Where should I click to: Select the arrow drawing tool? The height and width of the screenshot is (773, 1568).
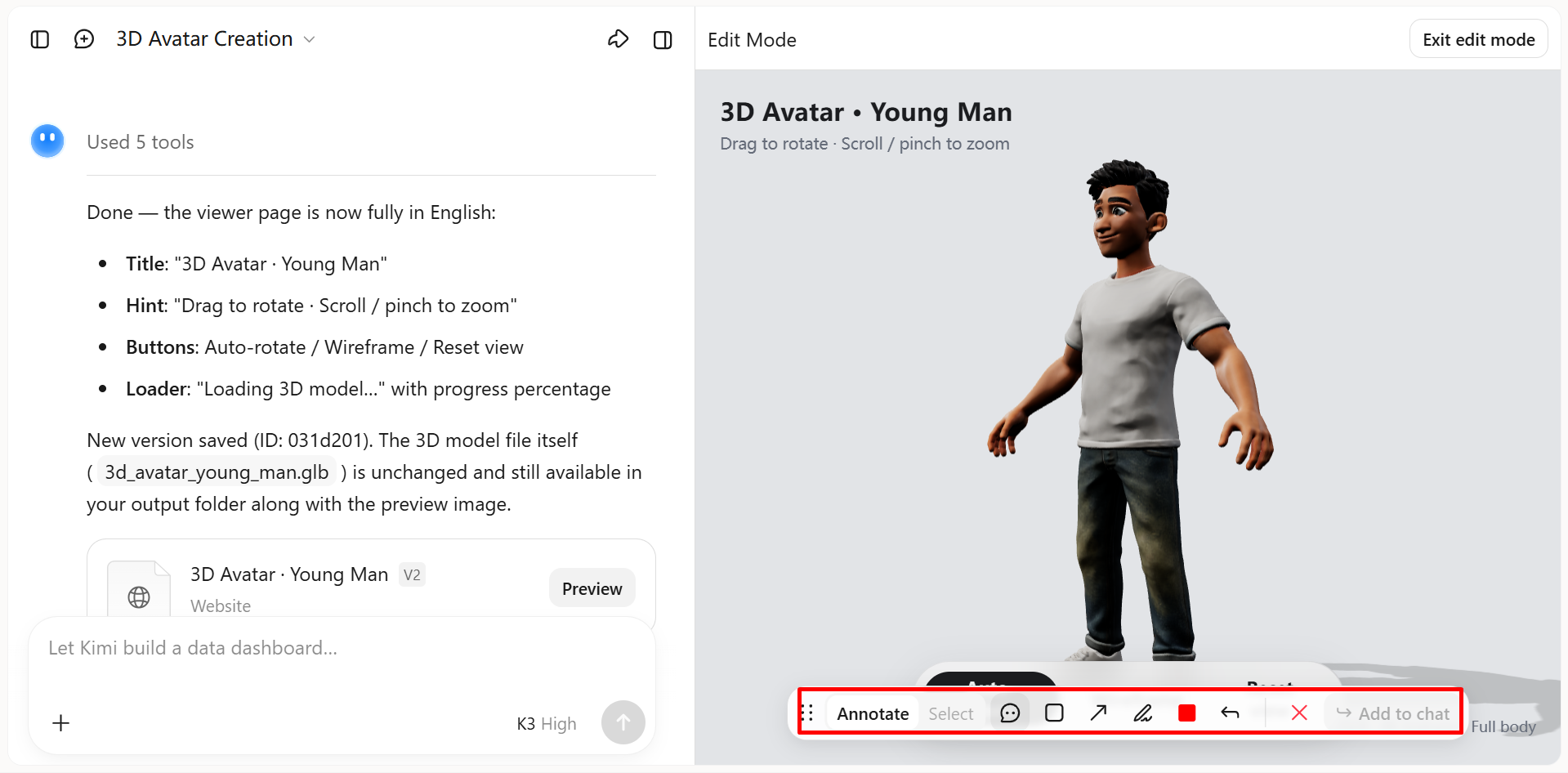pos(1098,713)
